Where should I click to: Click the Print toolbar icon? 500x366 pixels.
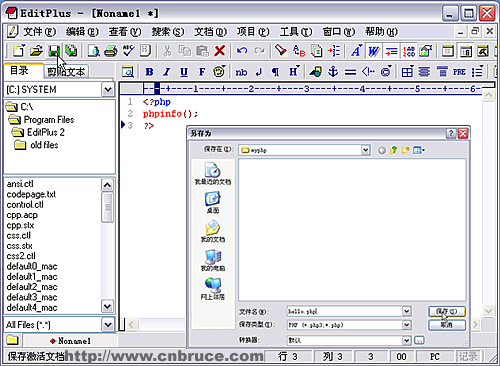111,51
